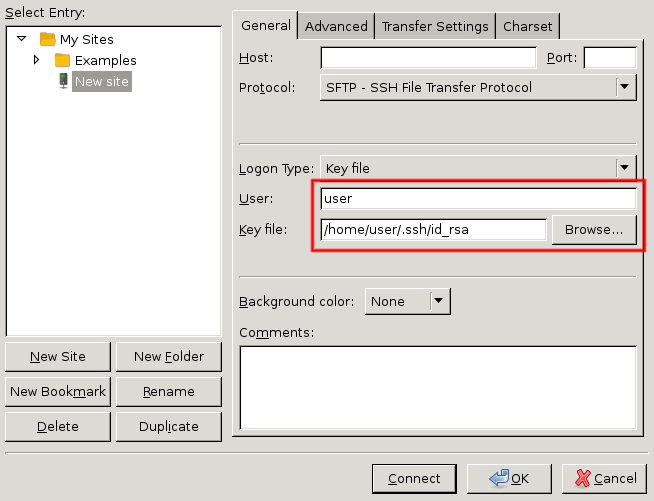Select the My Sites tree entry text
This screenshot has height=501, width=654.
pos(87,40)
